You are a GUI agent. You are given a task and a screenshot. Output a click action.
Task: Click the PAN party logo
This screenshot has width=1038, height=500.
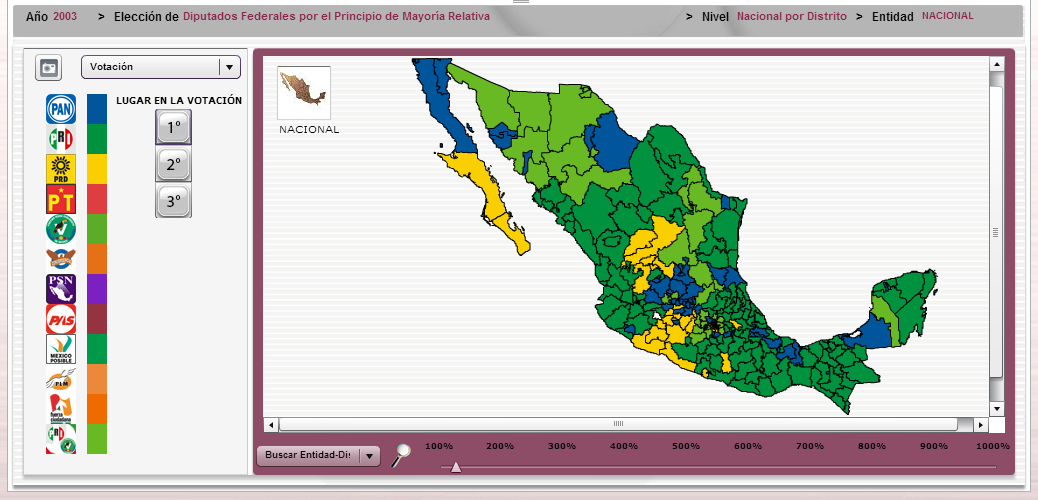61,109
